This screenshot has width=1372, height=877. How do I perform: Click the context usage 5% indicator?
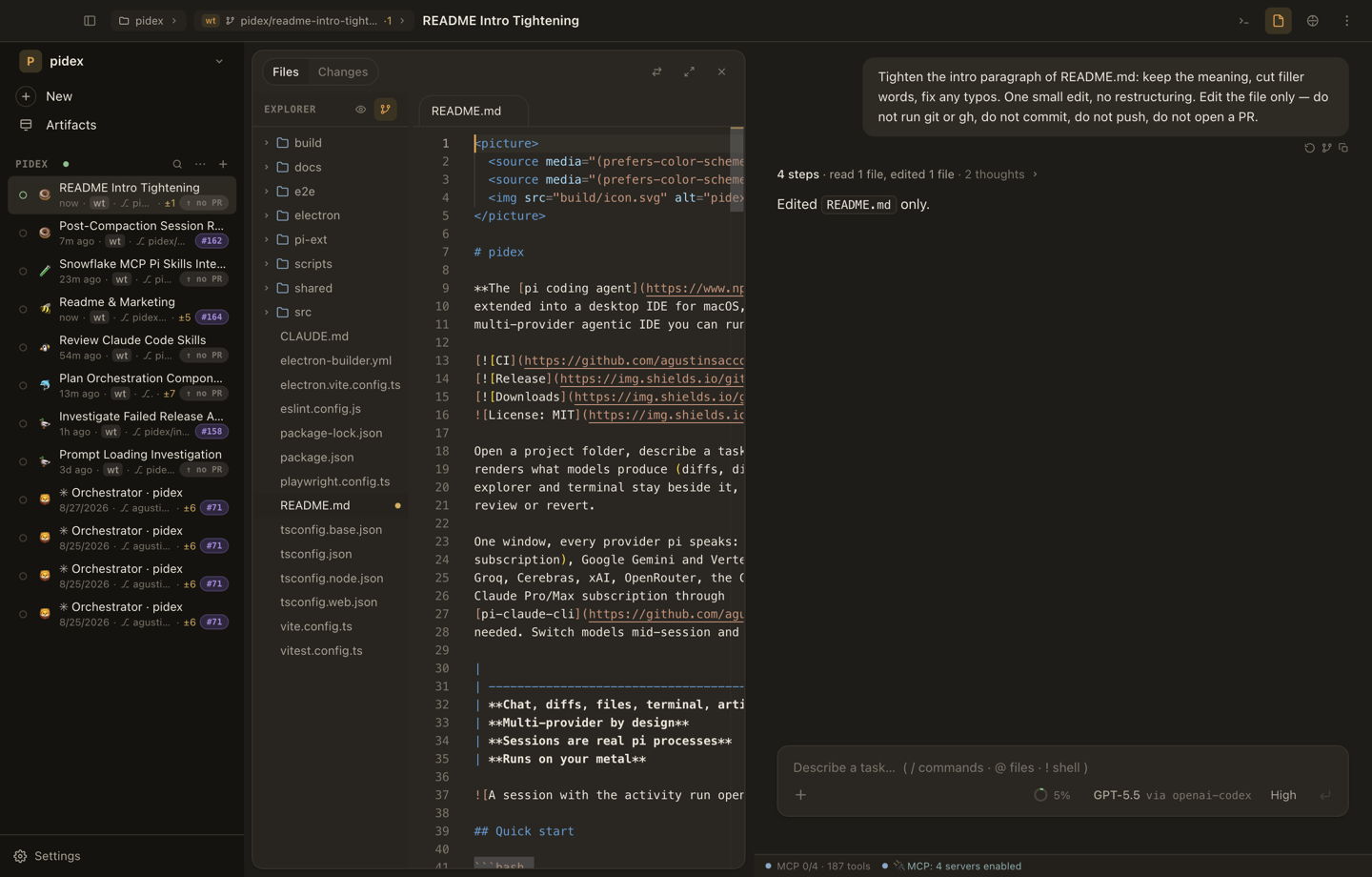pos(1052,795)
